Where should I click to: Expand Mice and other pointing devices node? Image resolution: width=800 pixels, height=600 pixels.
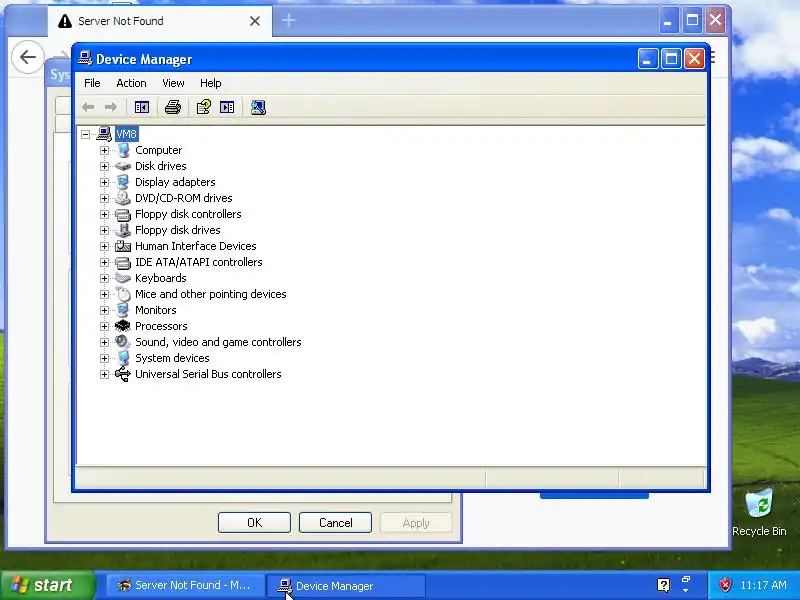point(104,294)
